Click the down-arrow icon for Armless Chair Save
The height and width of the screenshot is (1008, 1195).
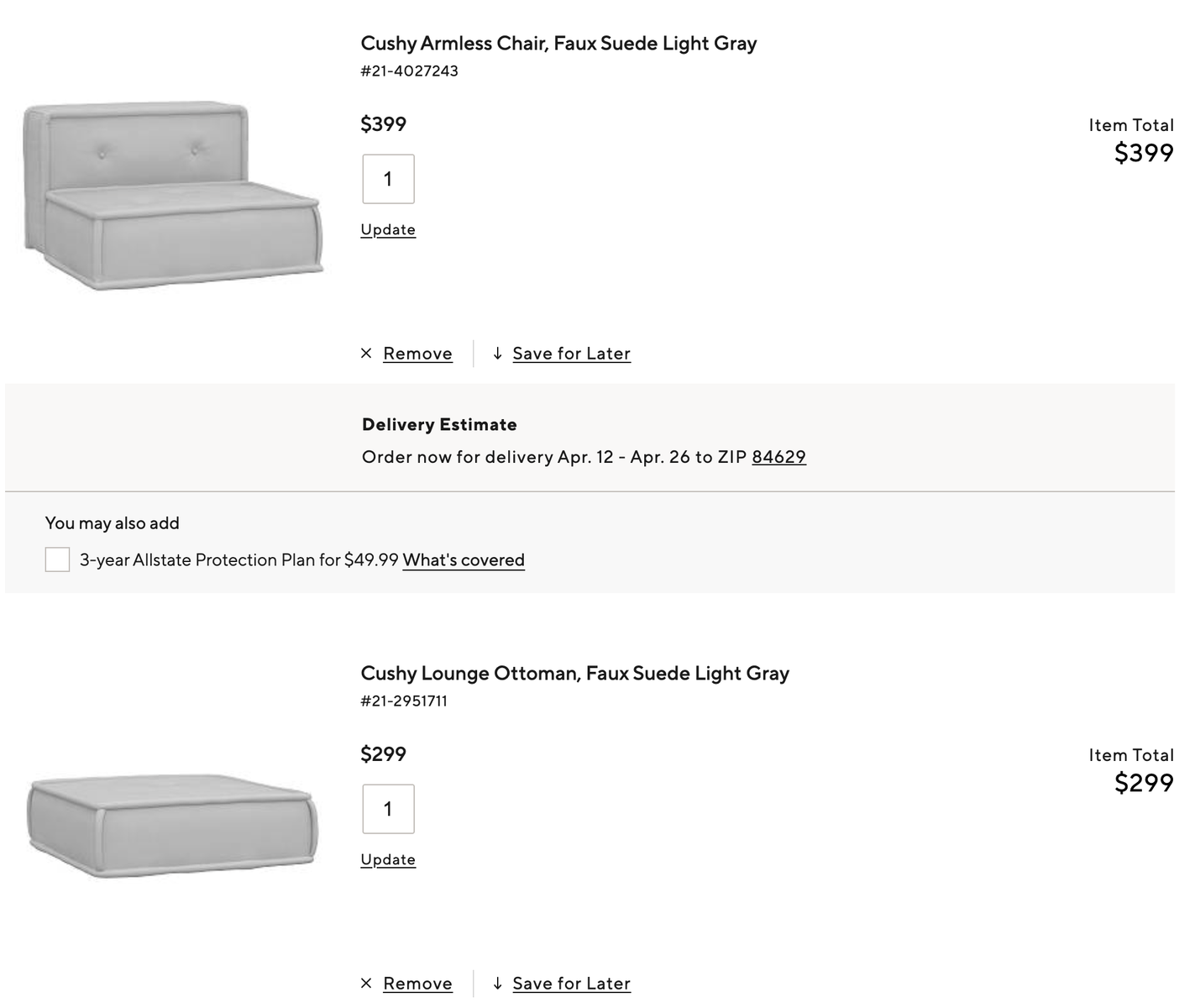tap(497, 354)
